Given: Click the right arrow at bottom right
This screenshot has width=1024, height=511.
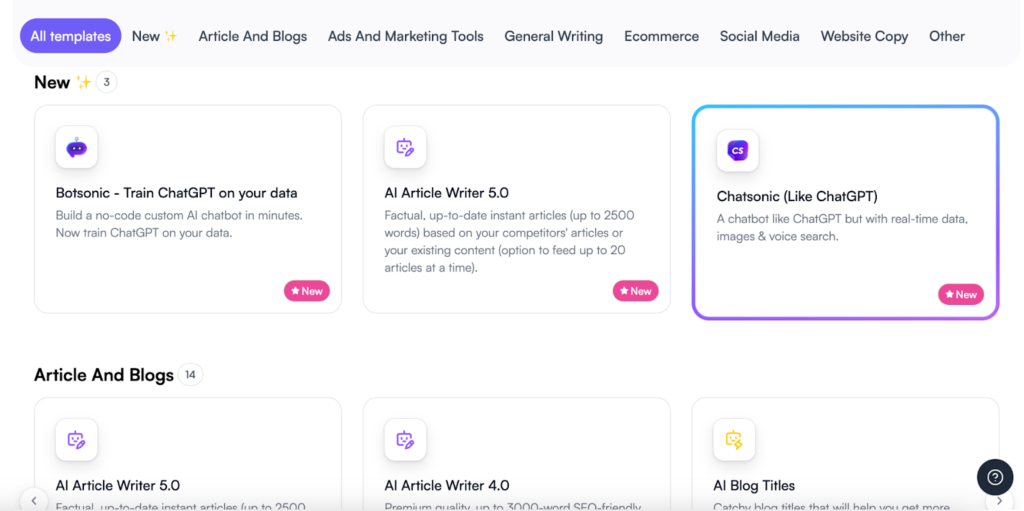Looking at the screenshot, I should 999,501.
